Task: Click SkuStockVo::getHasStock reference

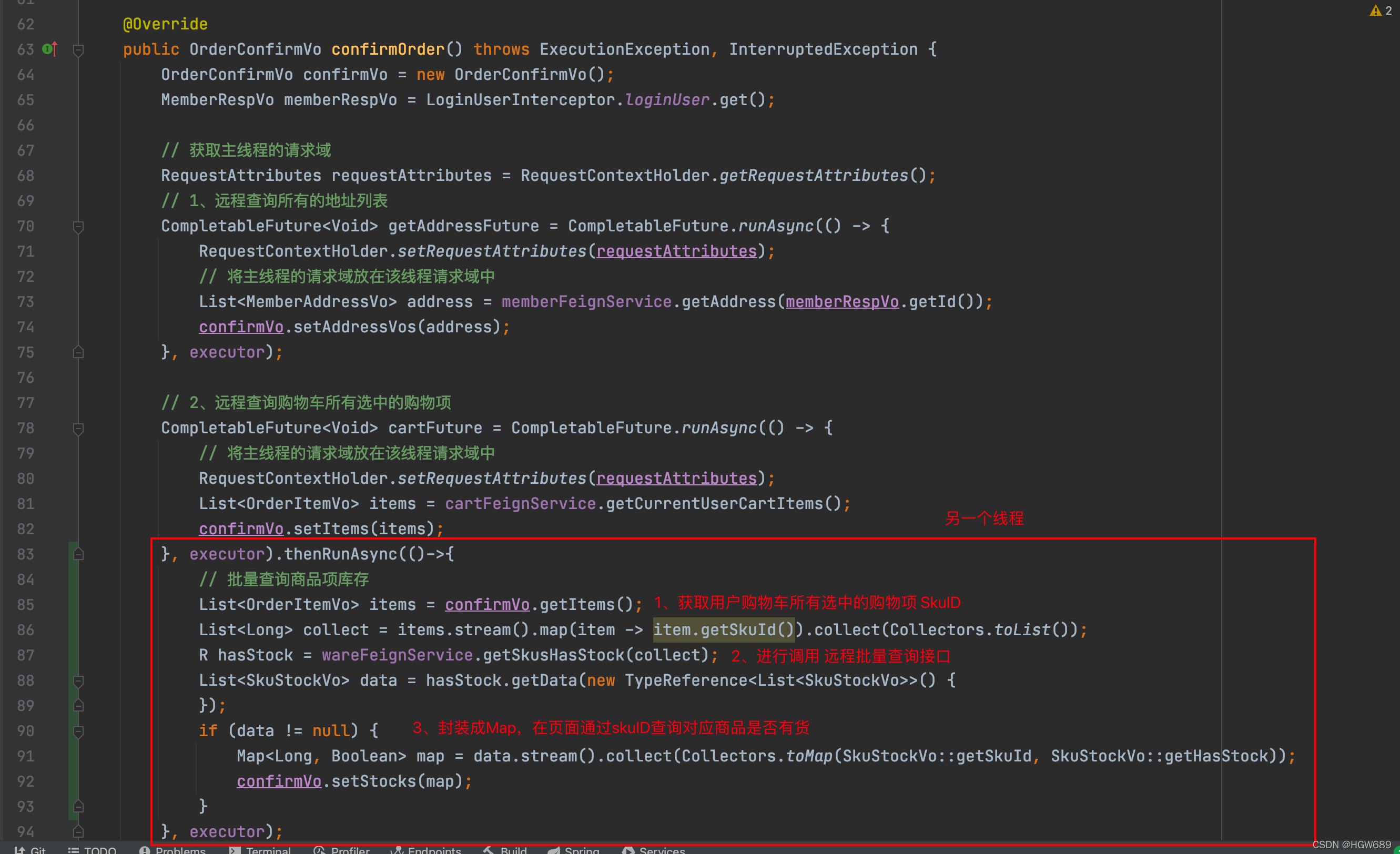Action: (x=1160, y=756)
